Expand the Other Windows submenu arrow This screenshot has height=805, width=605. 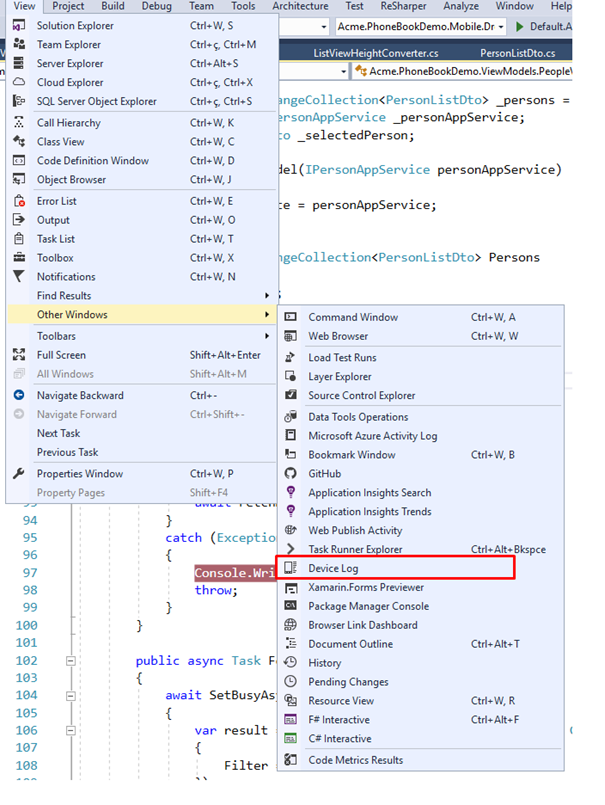267,315
